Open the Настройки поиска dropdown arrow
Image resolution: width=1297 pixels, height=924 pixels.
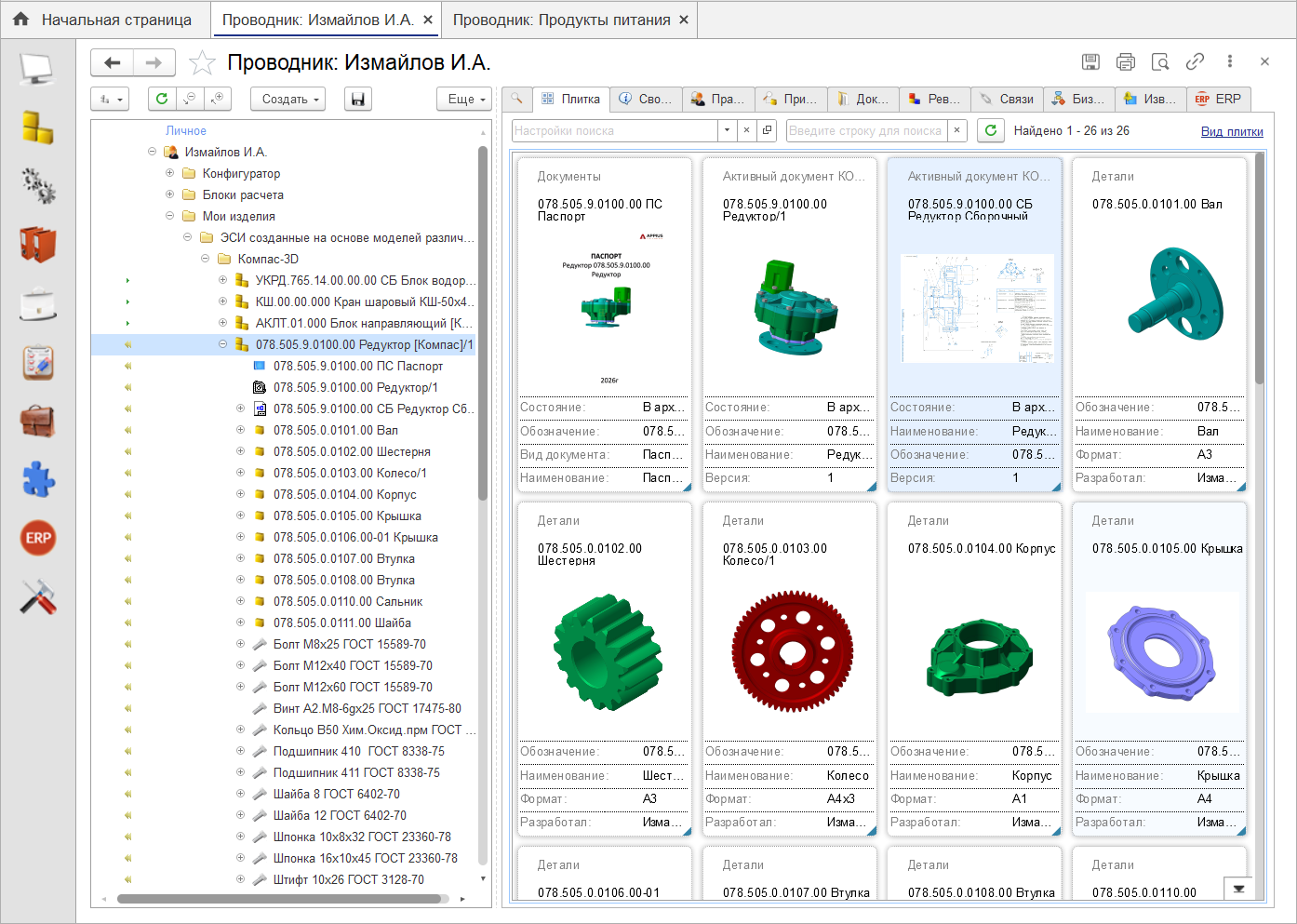(727, 130)
